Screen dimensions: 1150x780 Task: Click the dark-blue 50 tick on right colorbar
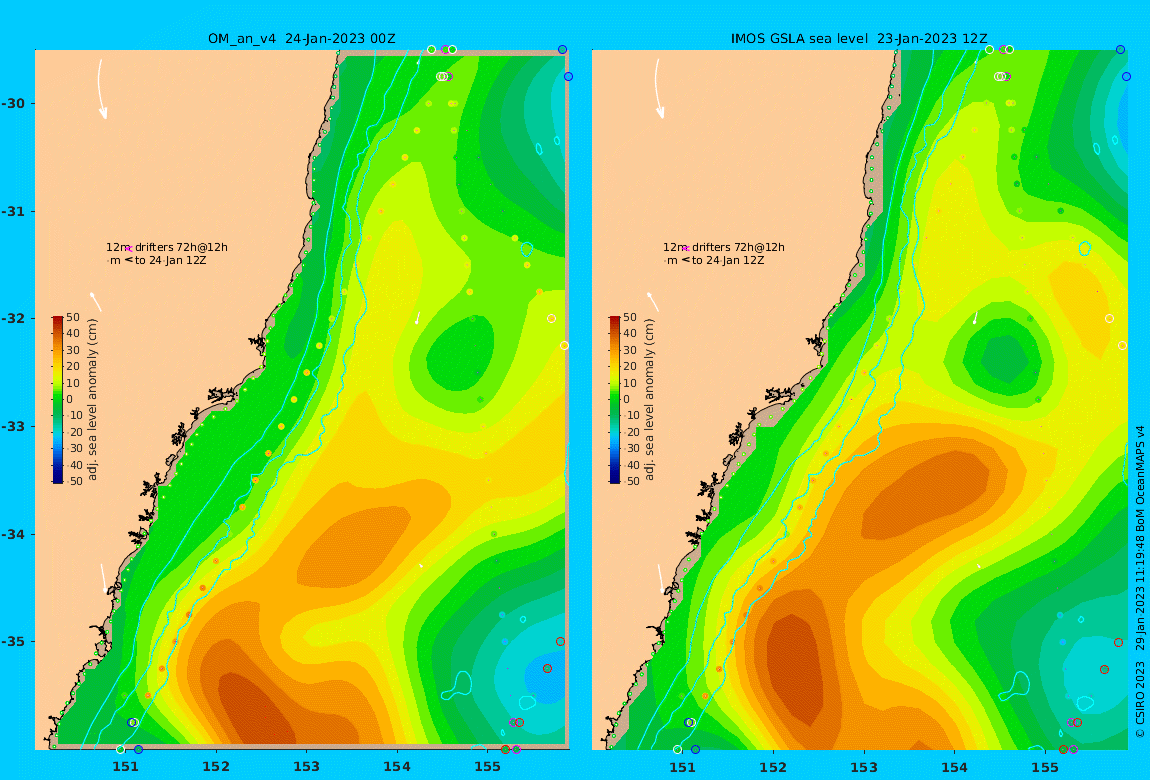[x=630, y=481]
